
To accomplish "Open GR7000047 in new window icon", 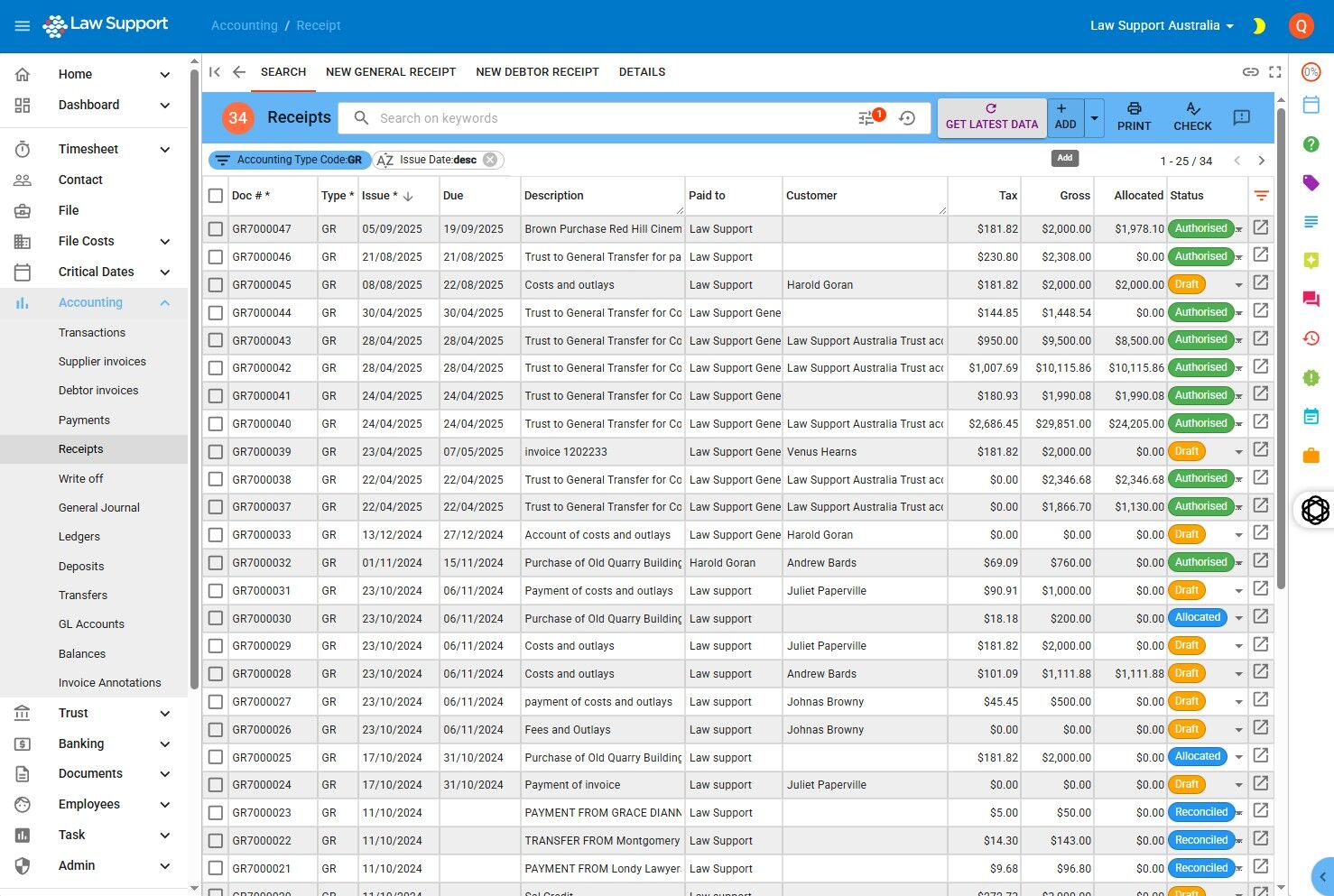I will click(x=1261, y=228).
